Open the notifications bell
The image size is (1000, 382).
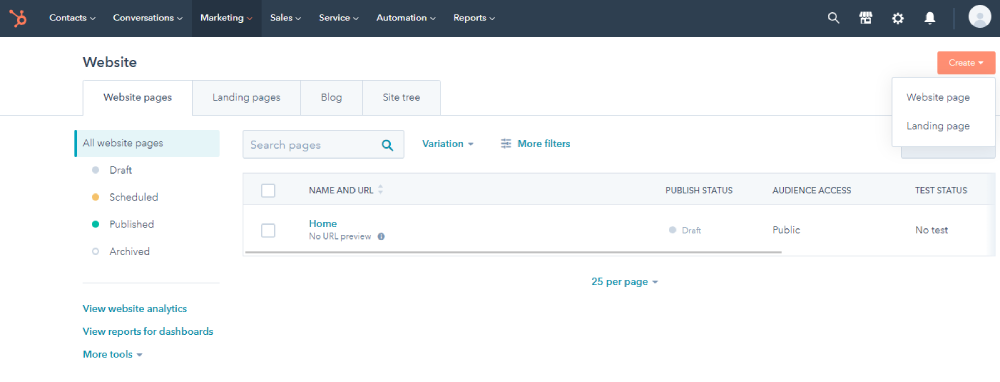930,18
